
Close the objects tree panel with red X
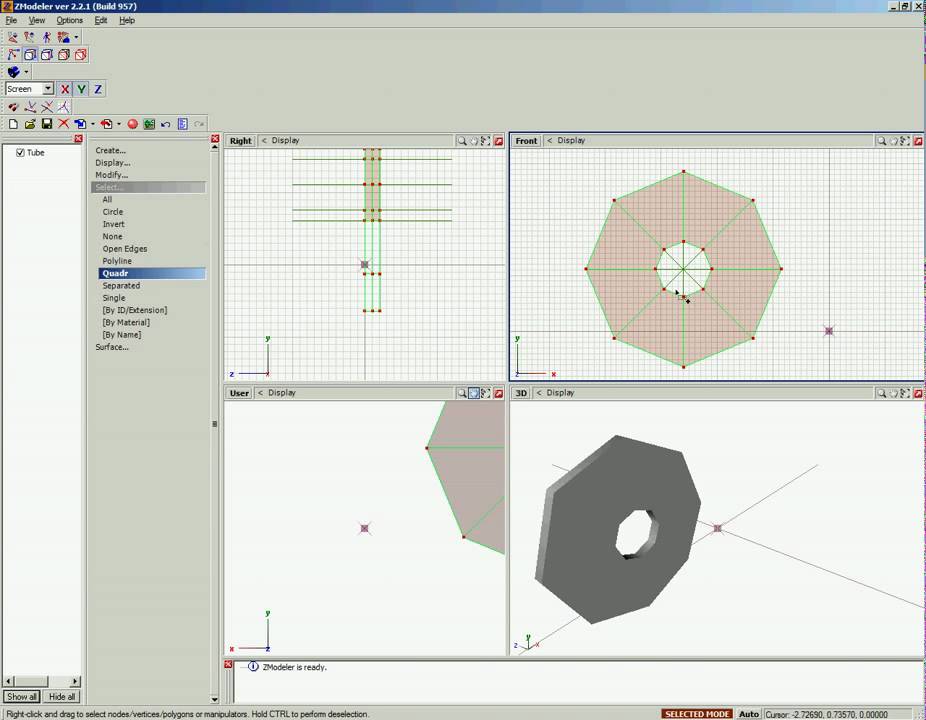tap(78, 138)
